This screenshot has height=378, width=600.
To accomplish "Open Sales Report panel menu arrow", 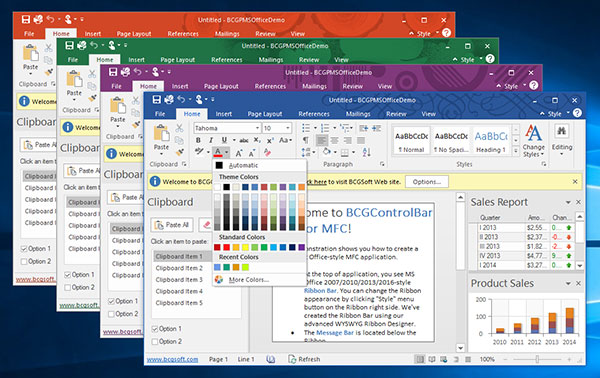I will tap(568, 202).
